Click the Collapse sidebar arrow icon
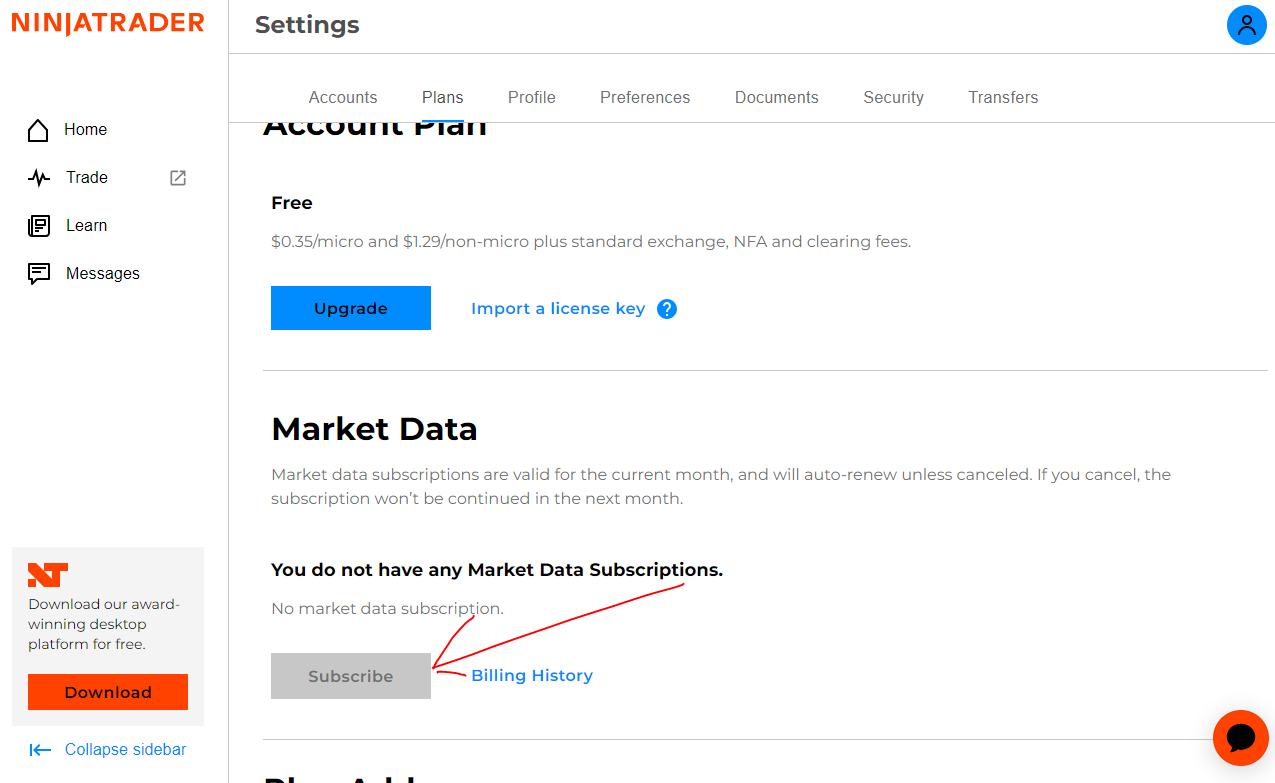The width and height of the screenshot is (1275, 783). (40, 750)
